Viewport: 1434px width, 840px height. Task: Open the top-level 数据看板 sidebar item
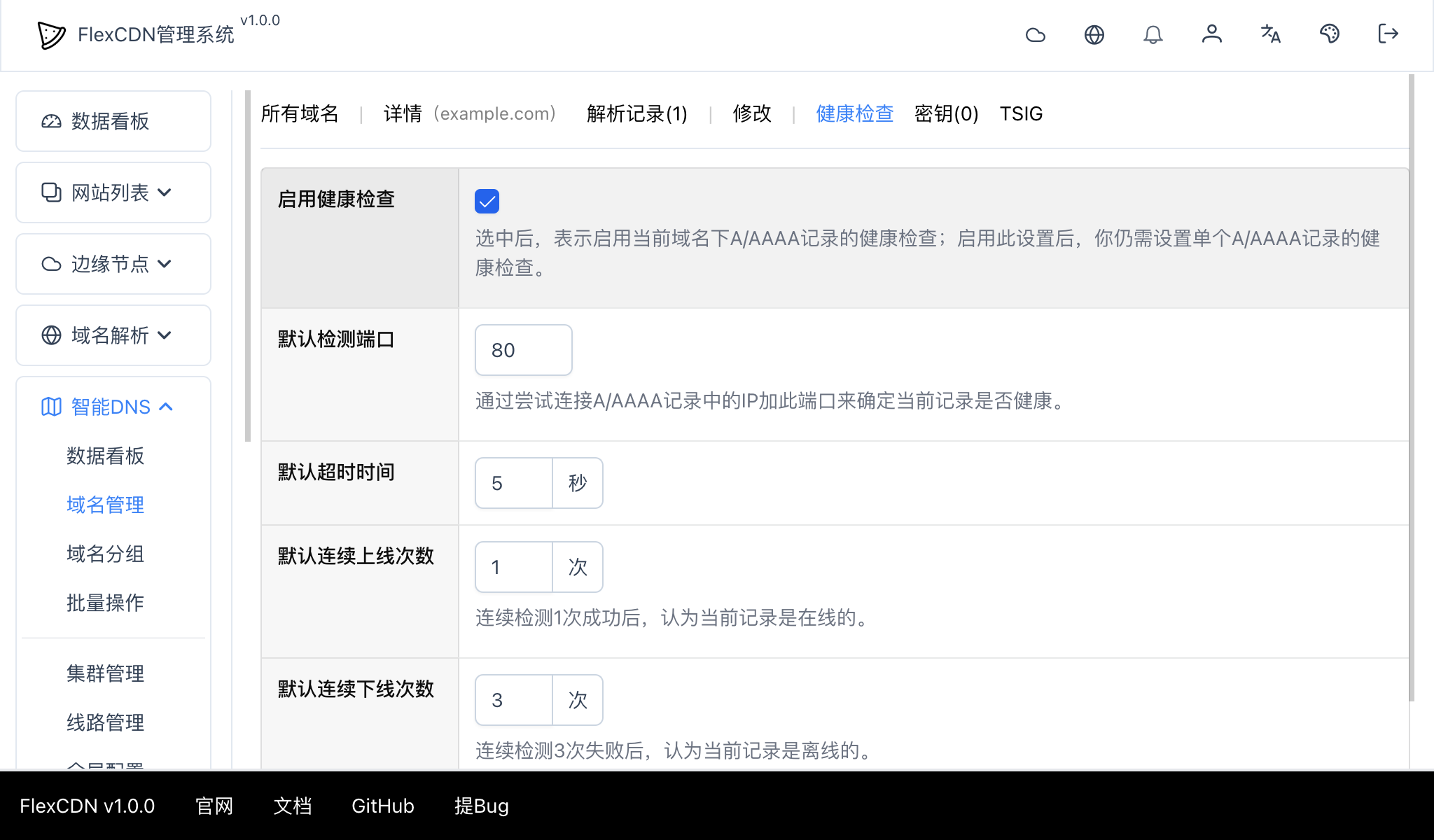(113, 121)
